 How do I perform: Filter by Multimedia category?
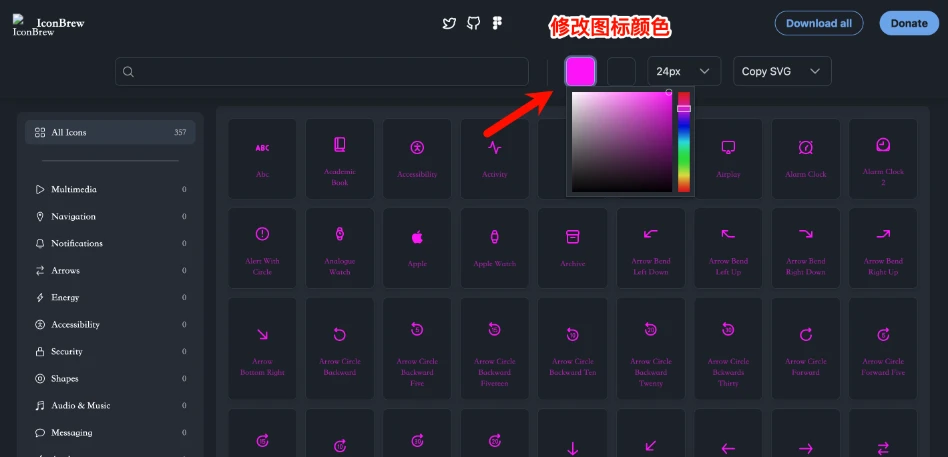tap(110, 189)
